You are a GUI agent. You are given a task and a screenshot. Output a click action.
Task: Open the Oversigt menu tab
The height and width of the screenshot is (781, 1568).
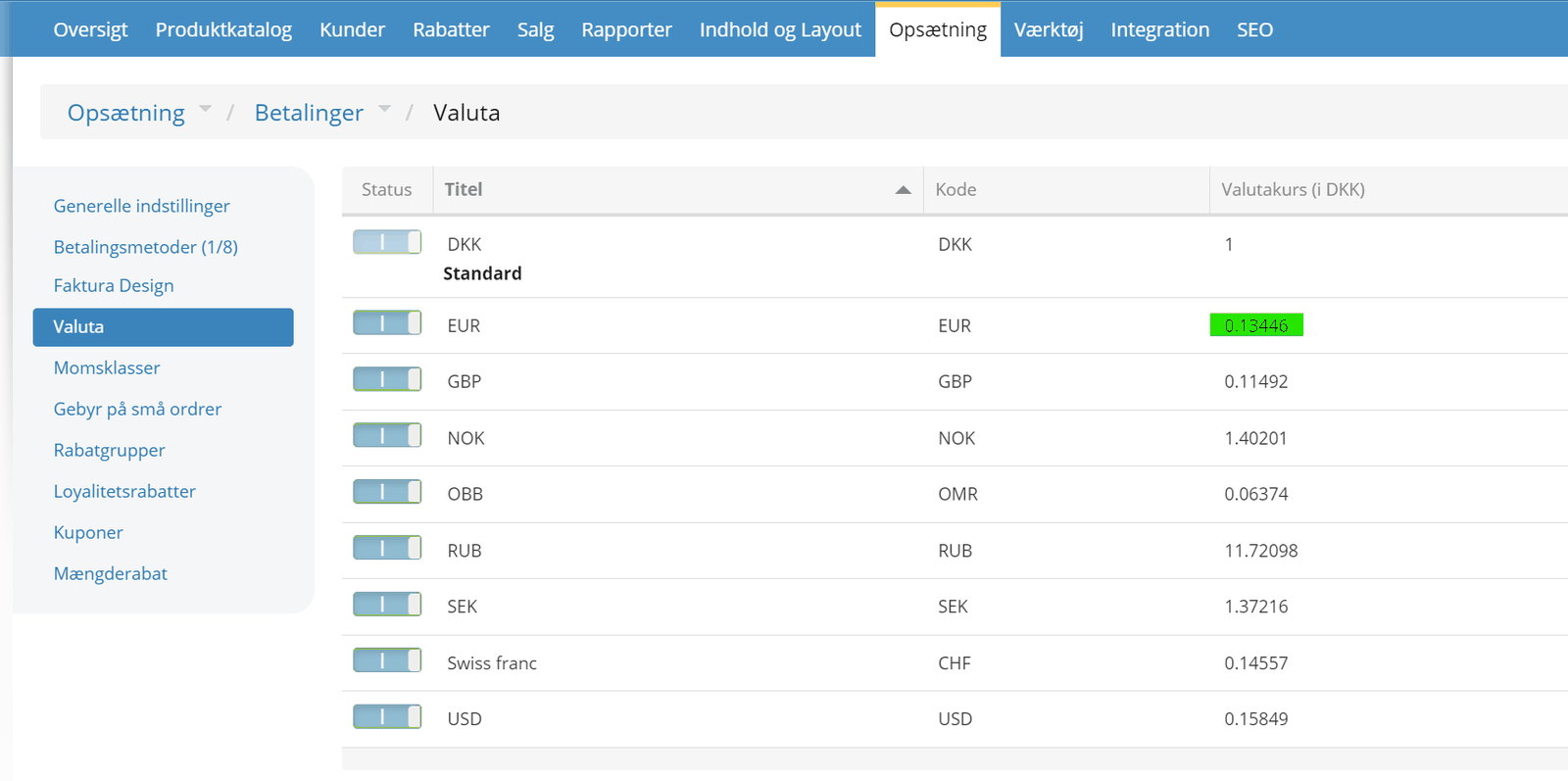[90, 29]
